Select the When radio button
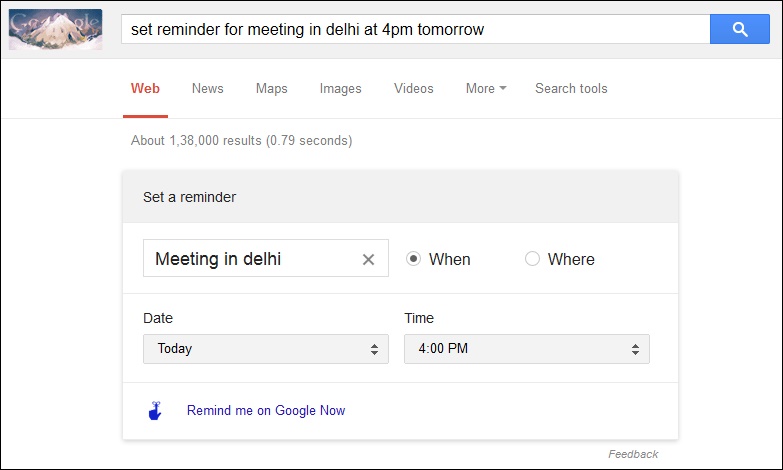Image resolution: width=783 pixels, height=470 pixels. (x=413, y=259)
